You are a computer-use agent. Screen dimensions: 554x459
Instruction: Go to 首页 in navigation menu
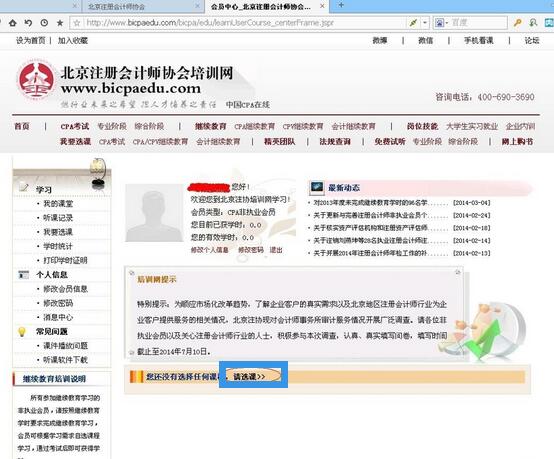22,126
